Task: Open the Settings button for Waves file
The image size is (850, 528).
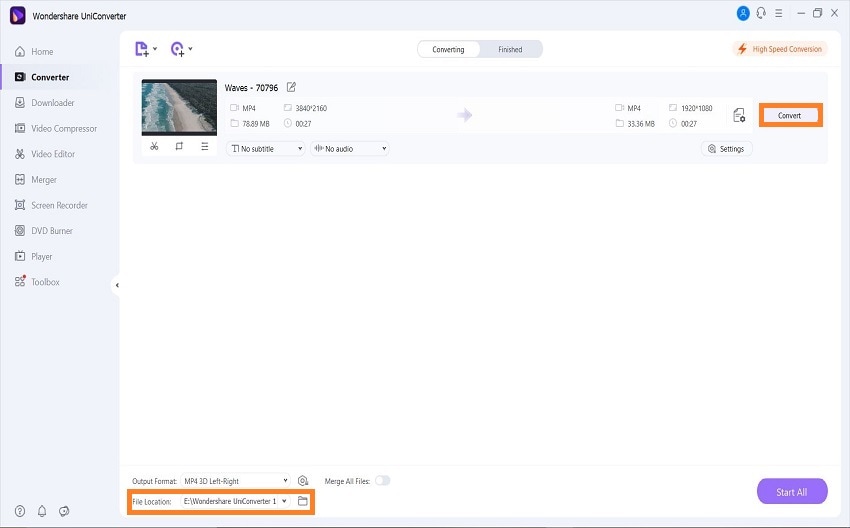Action: point(726,149)
